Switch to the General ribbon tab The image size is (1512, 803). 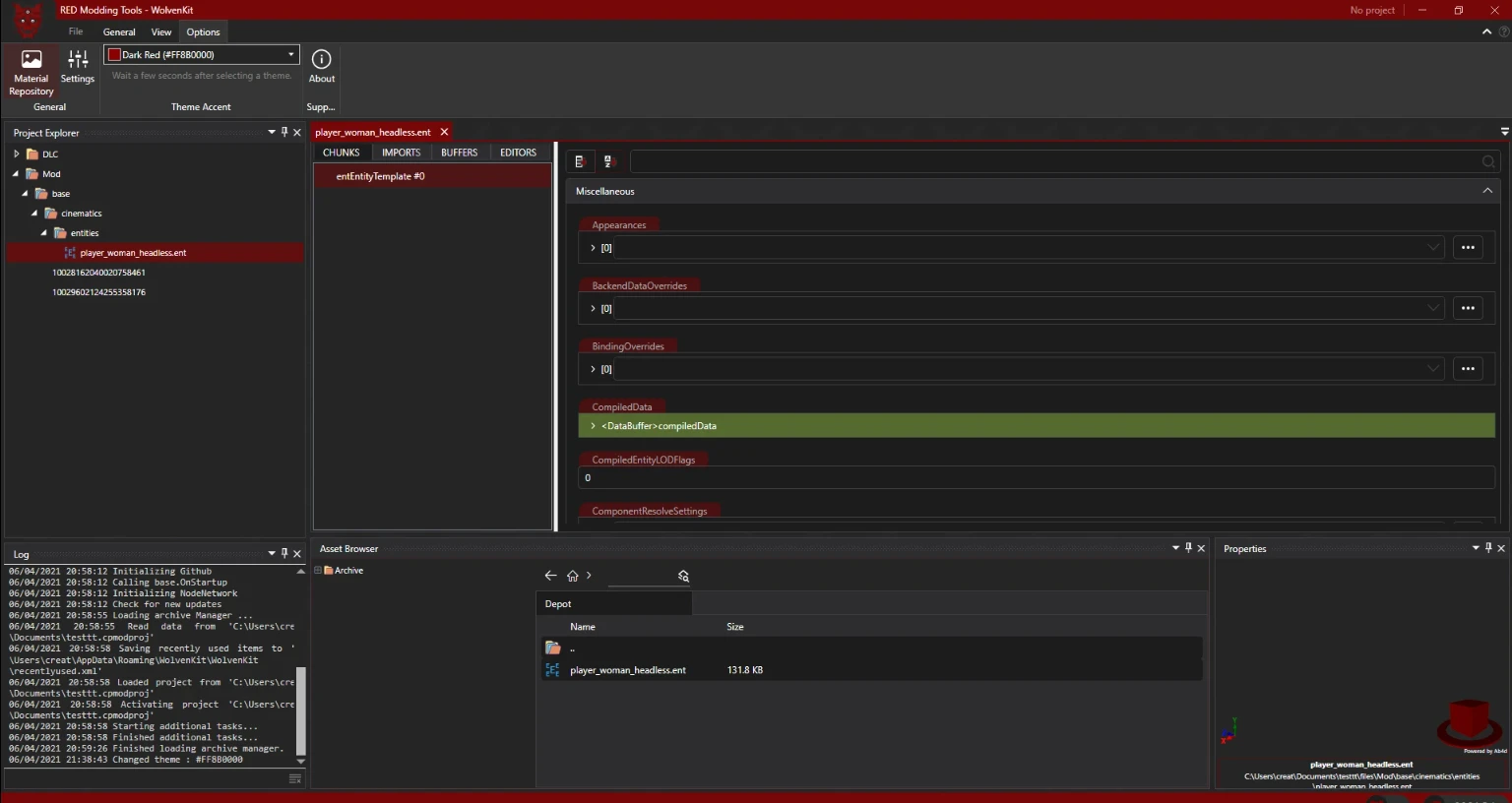click(x=119, y=31)
